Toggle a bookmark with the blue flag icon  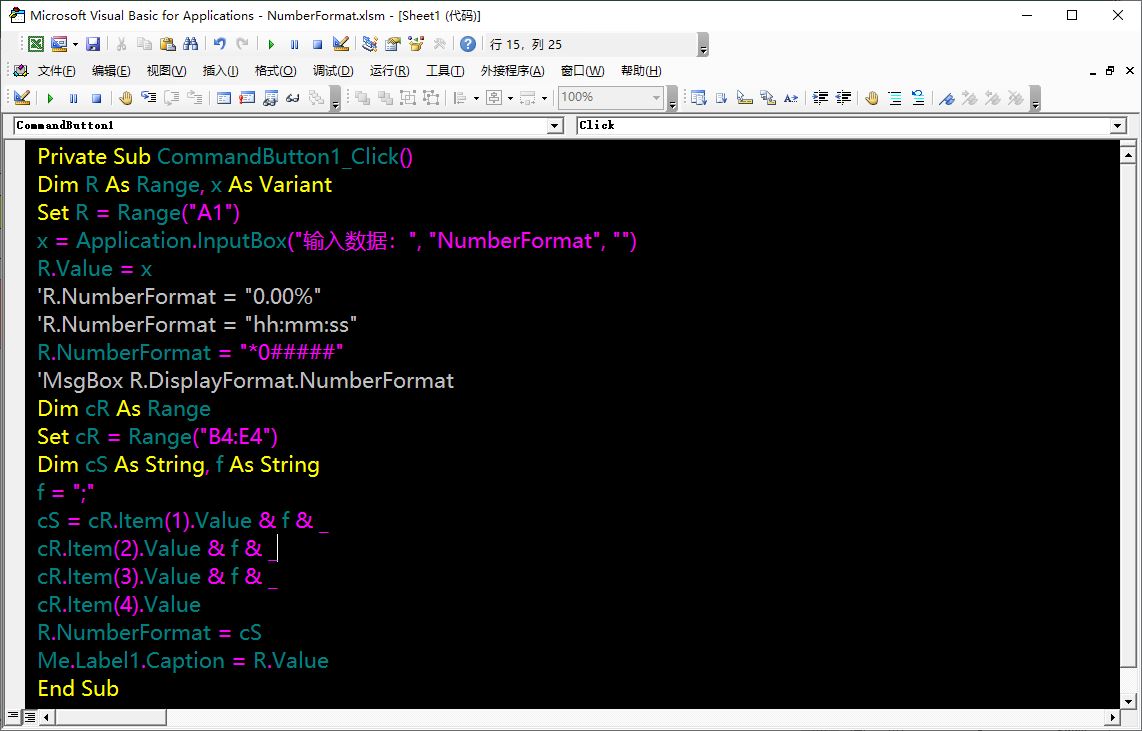(947, 98)
